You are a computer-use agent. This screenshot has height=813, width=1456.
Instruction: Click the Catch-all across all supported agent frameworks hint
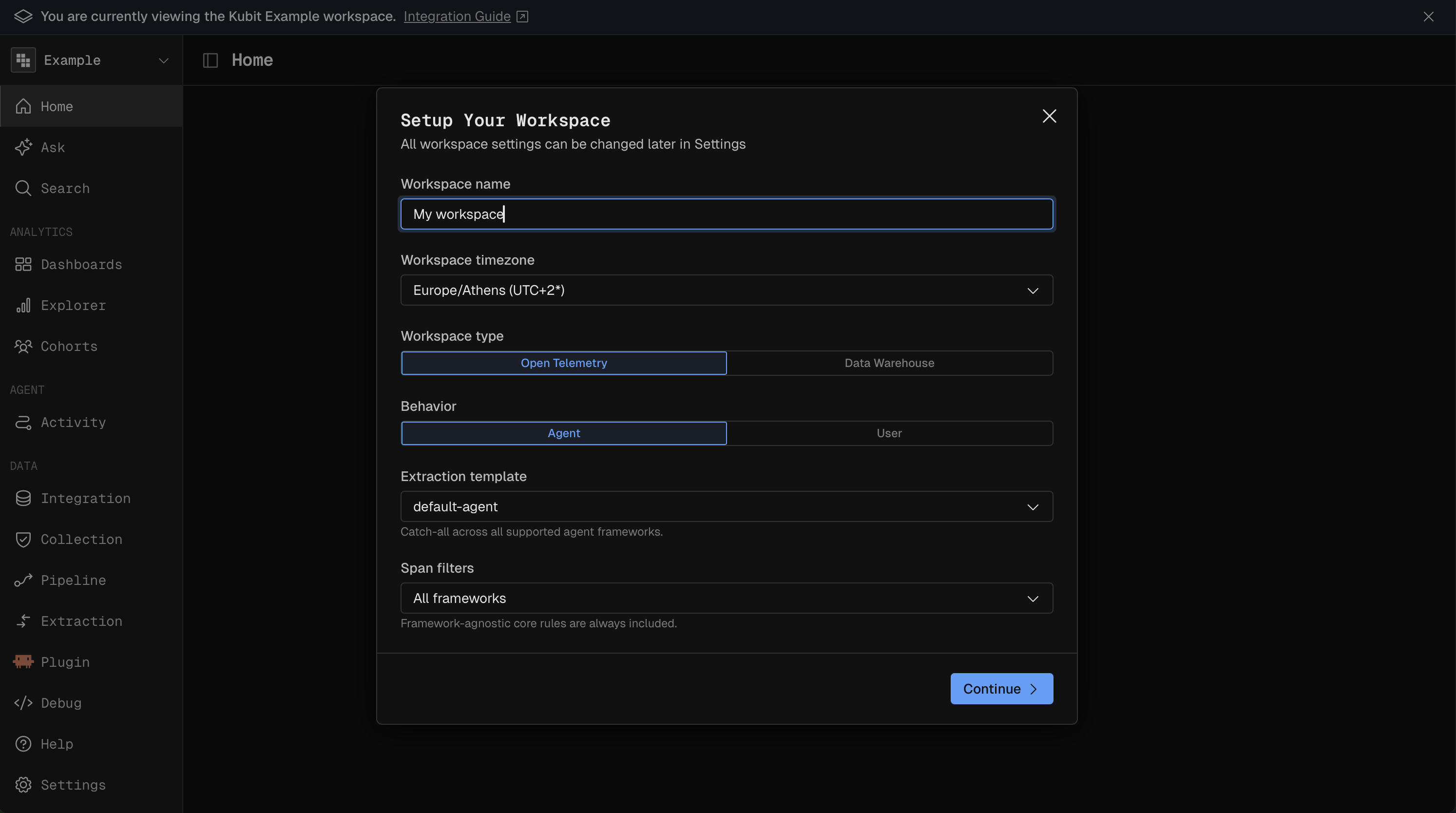click(531, 531)
